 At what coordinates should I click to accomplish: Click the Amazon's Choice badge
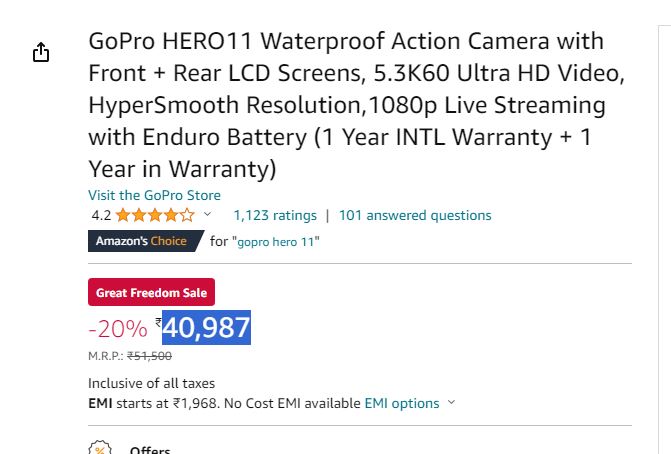pyautogui.click(x=146, y=241)
